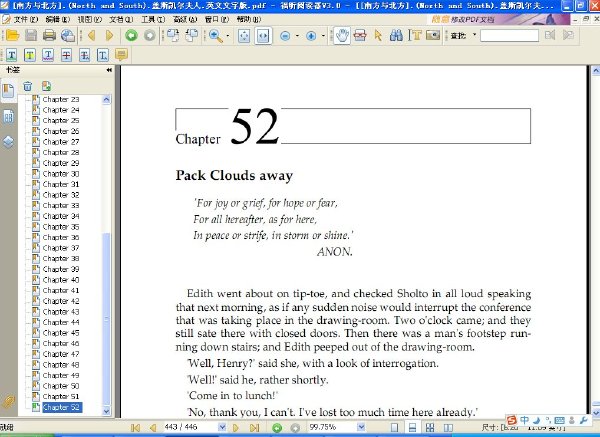Click the Email document globe icon
The image size is (600, 437).
[68, 36]
